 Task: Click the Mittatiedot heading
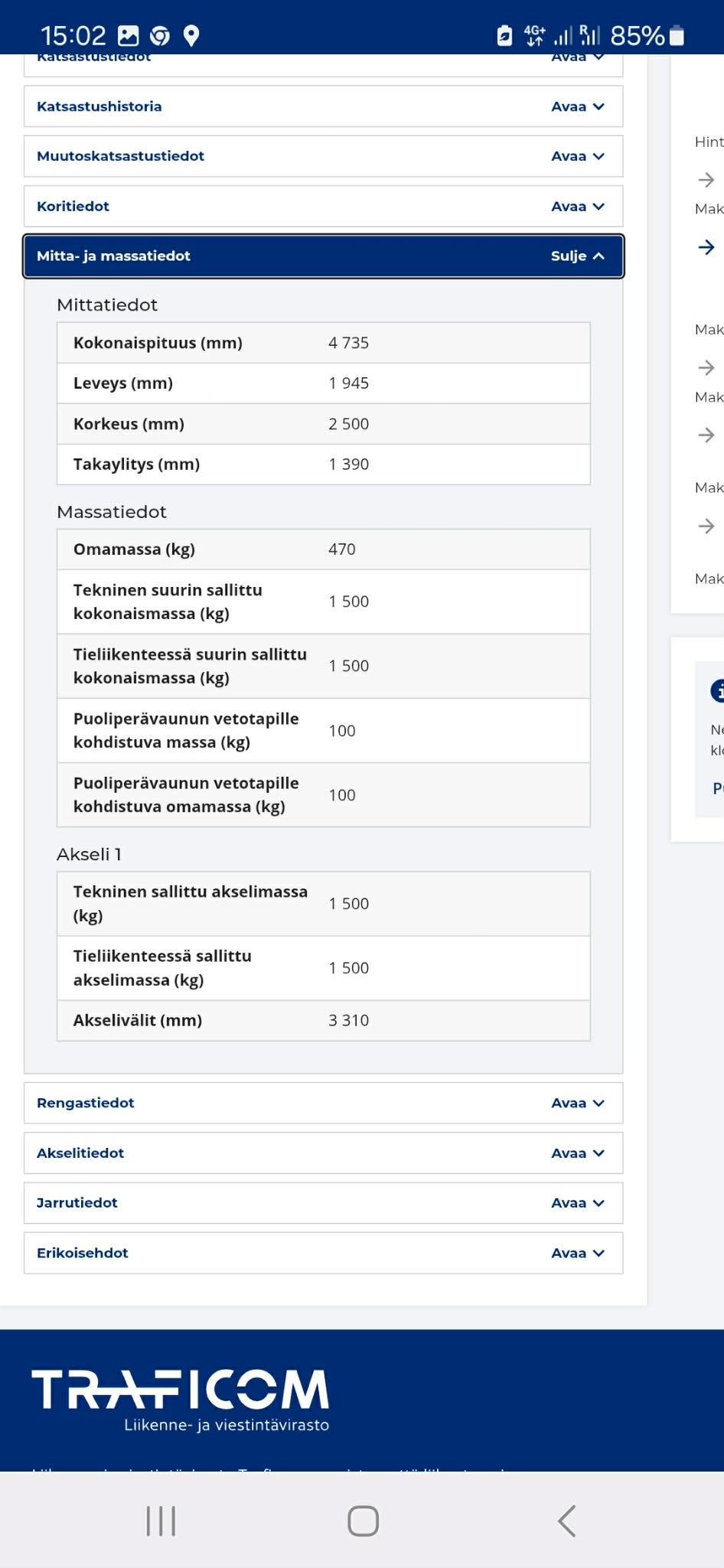tap(107, 305)
